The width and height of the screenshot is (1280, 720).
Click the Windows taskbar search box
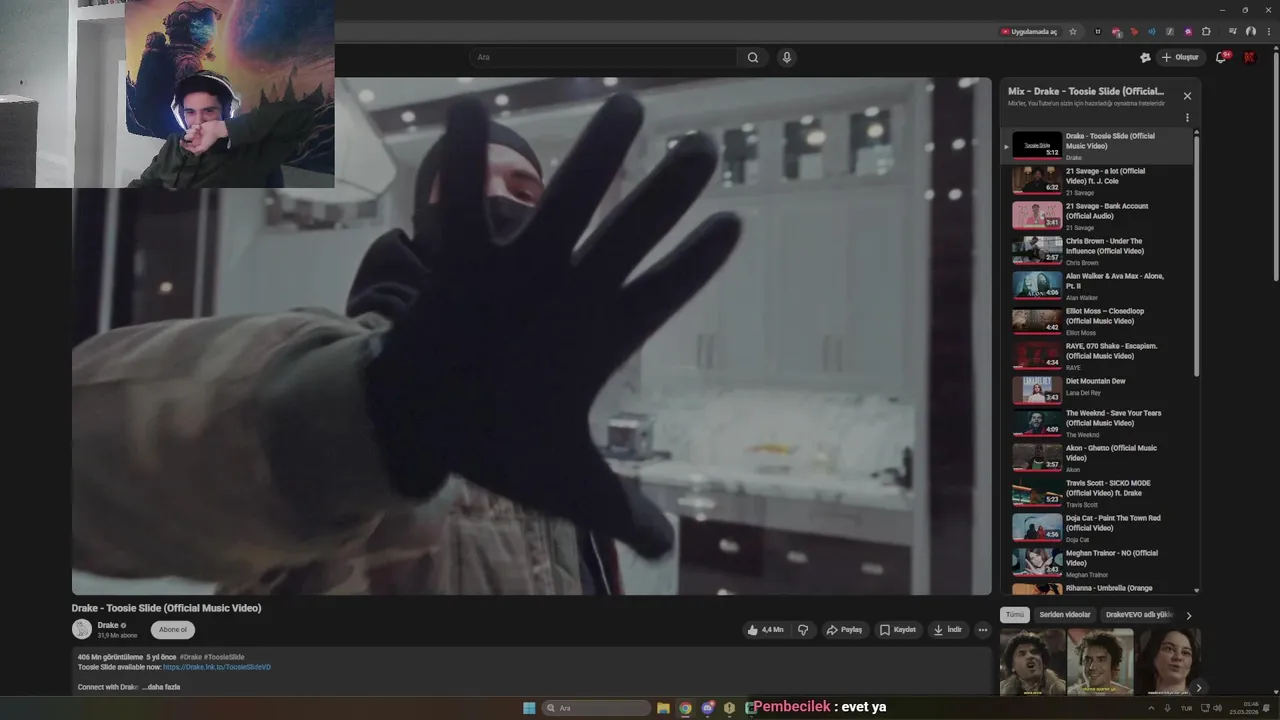tap(596, 708)
